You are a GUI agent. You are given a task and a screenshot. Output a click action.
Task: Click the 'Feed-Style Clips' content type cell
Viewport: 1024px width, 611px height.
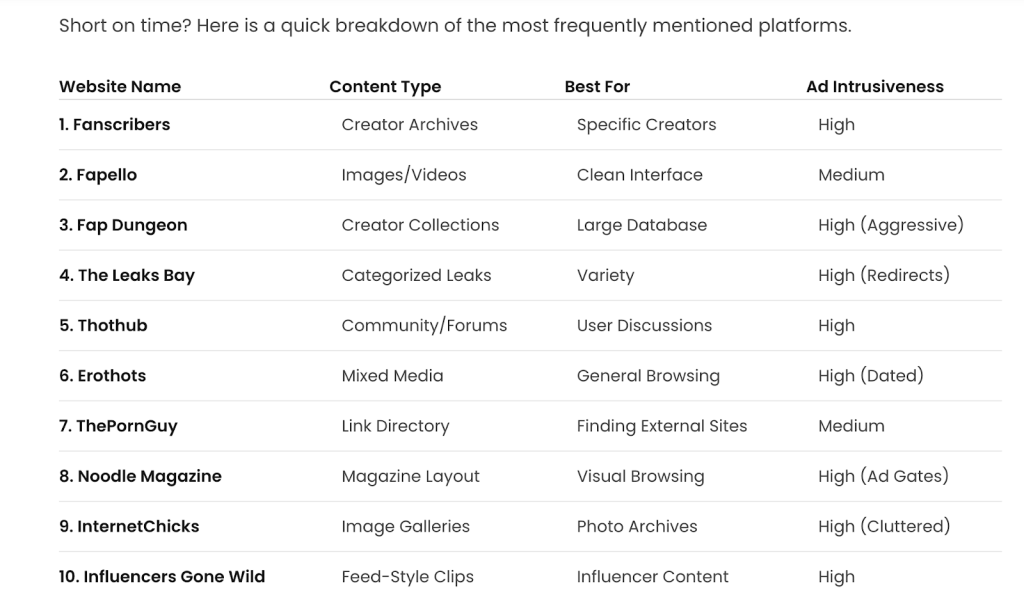(407, 576)
